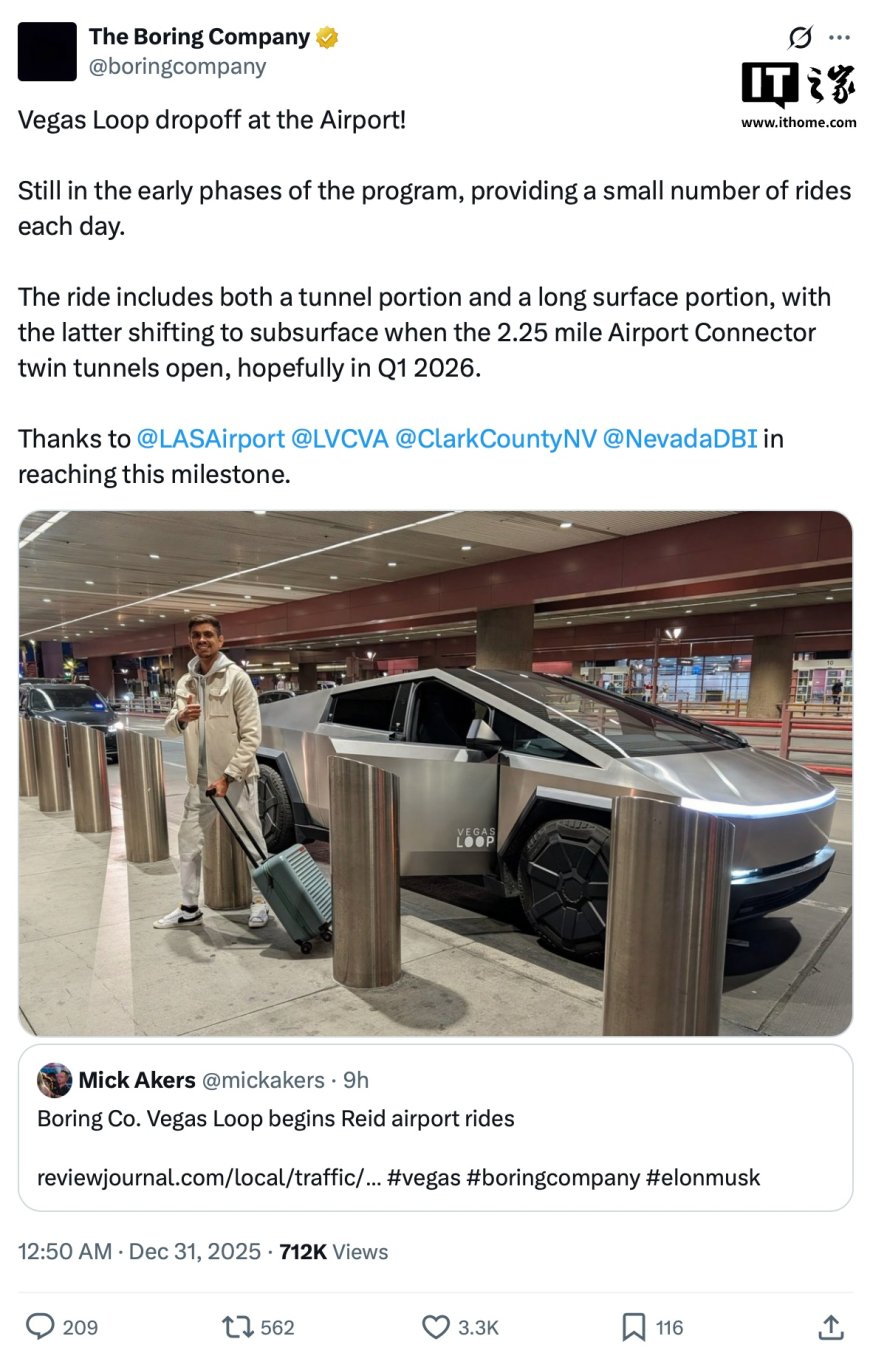Click the reply speech bubble icon

(40, 1327)
